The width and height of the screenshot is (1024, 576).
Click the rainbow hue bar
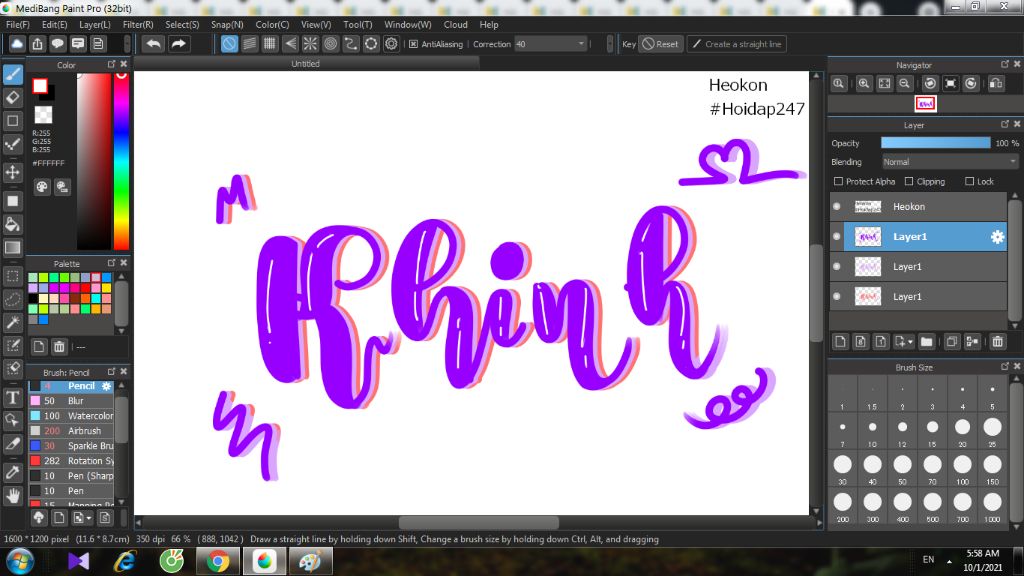click(121, 161)
